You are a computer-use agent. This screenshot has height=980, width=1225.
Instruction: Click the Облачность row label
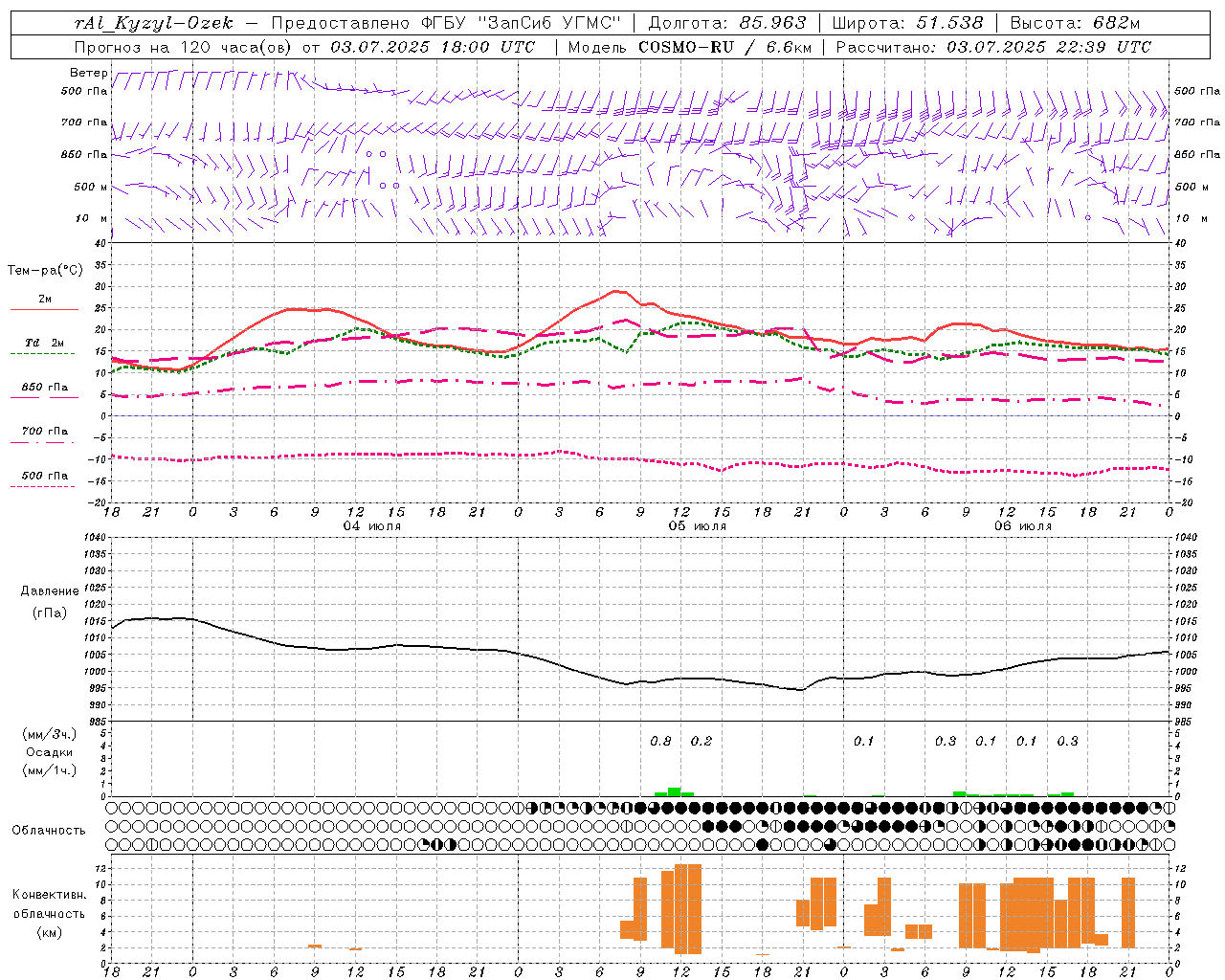[49, 830]
